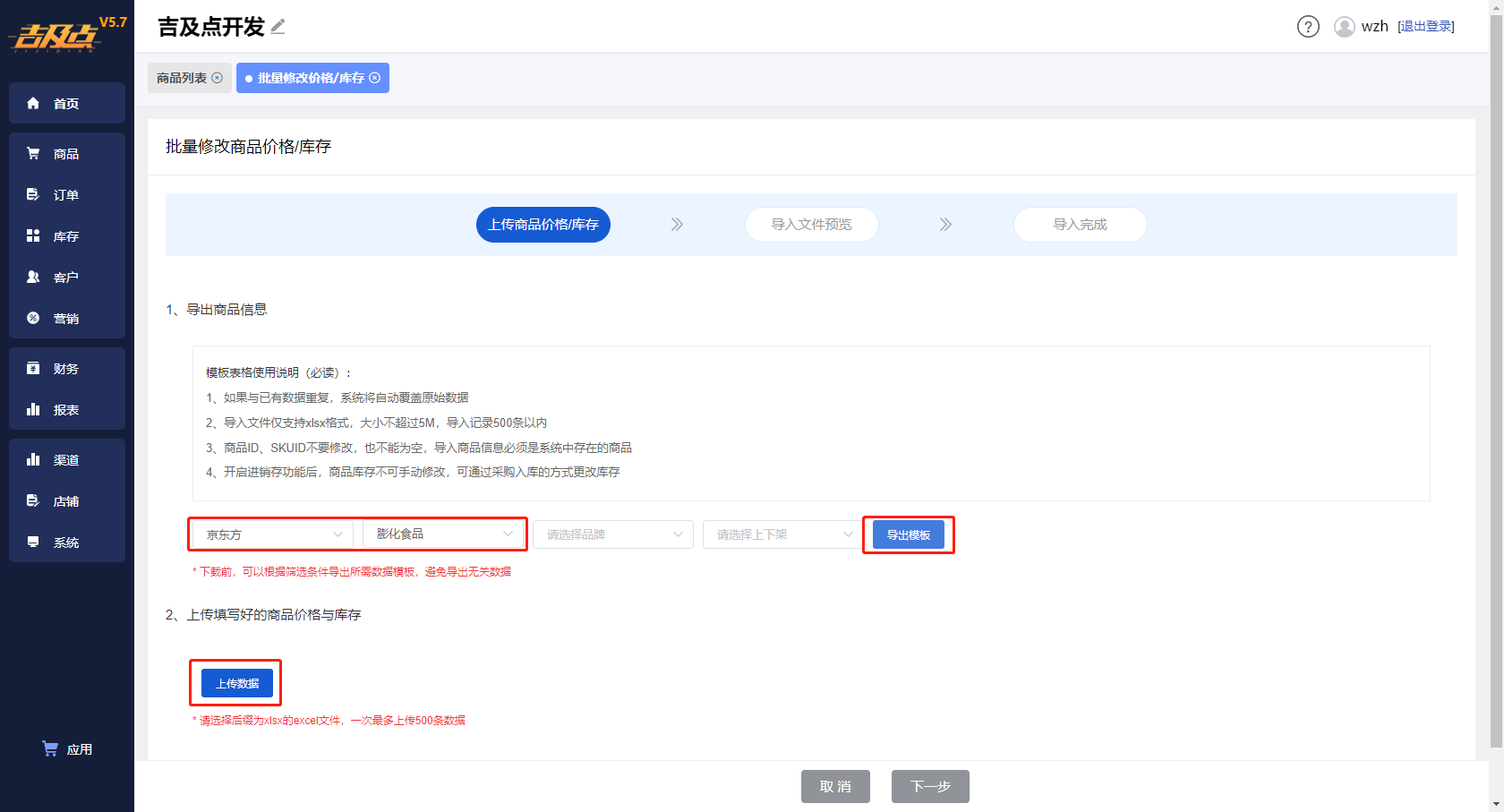Click the home icon beside 首页

tap(33, 103)
